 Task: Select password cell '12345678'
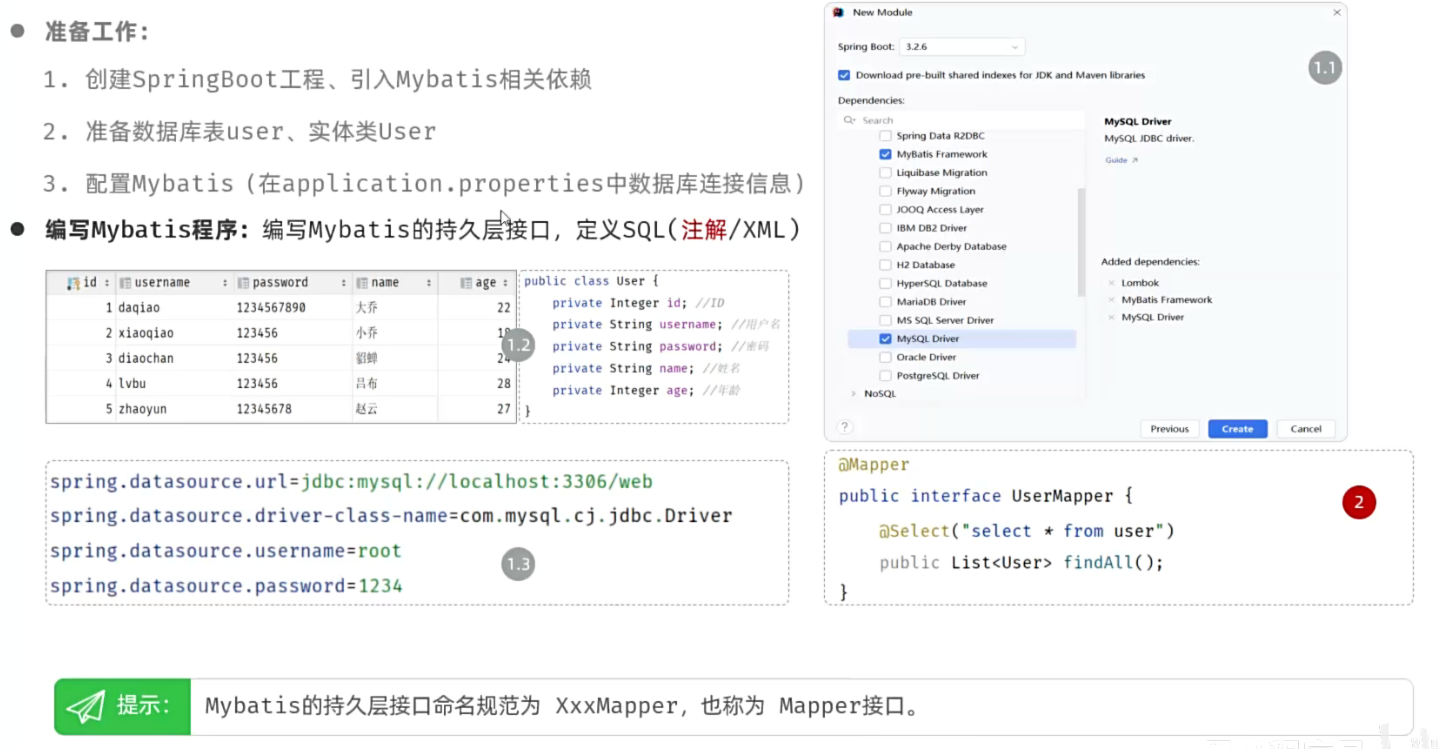264,409
